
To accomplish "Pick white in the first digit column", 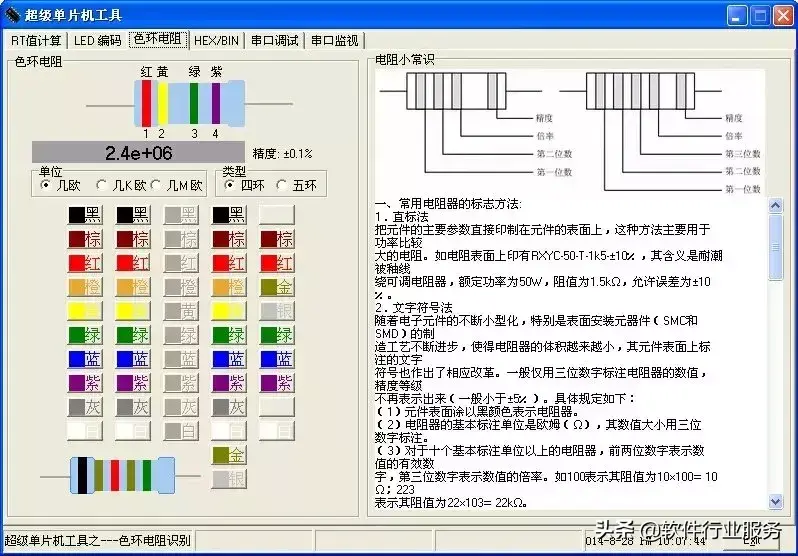I will click(x=85, y=431).
